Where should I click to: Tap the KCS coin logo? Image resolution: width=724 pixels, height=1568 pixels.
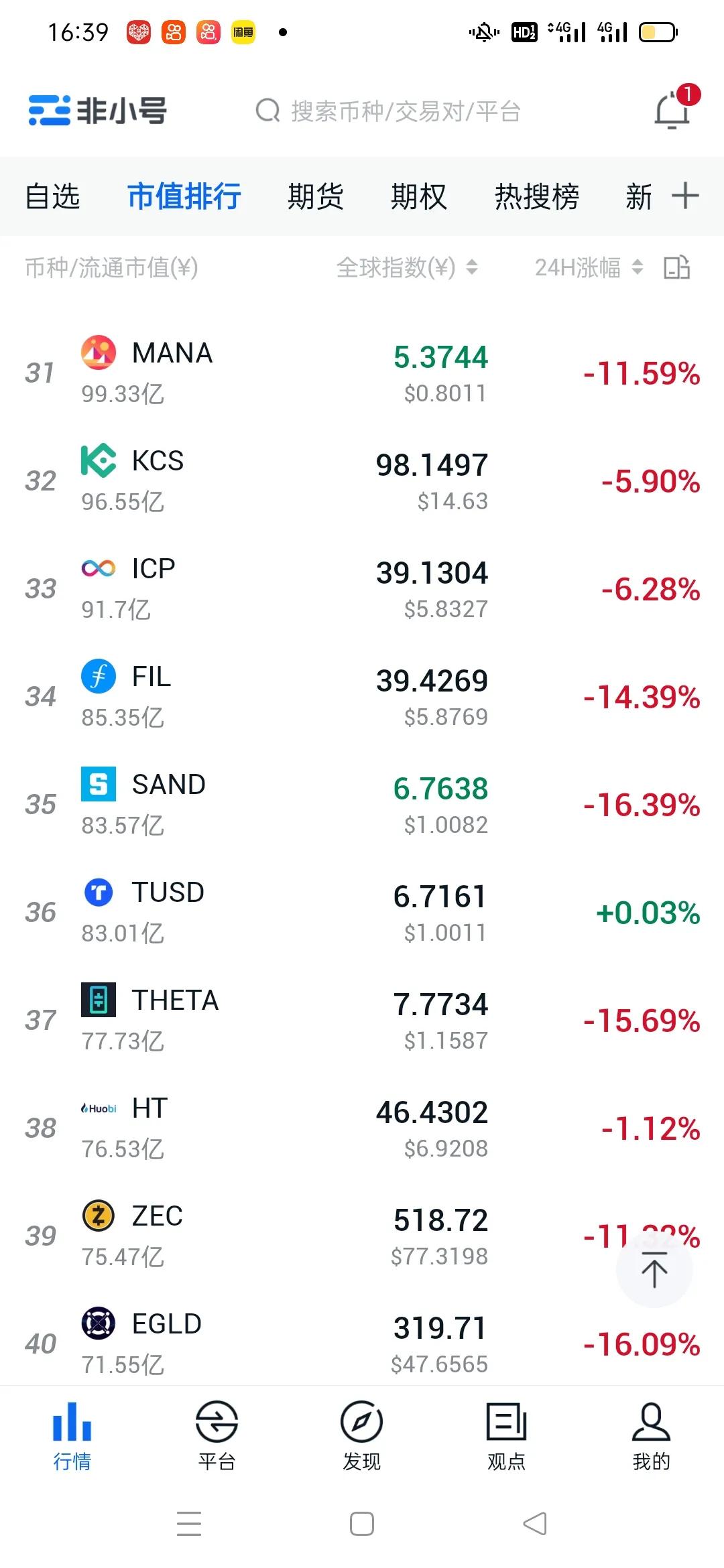point(99,461)
